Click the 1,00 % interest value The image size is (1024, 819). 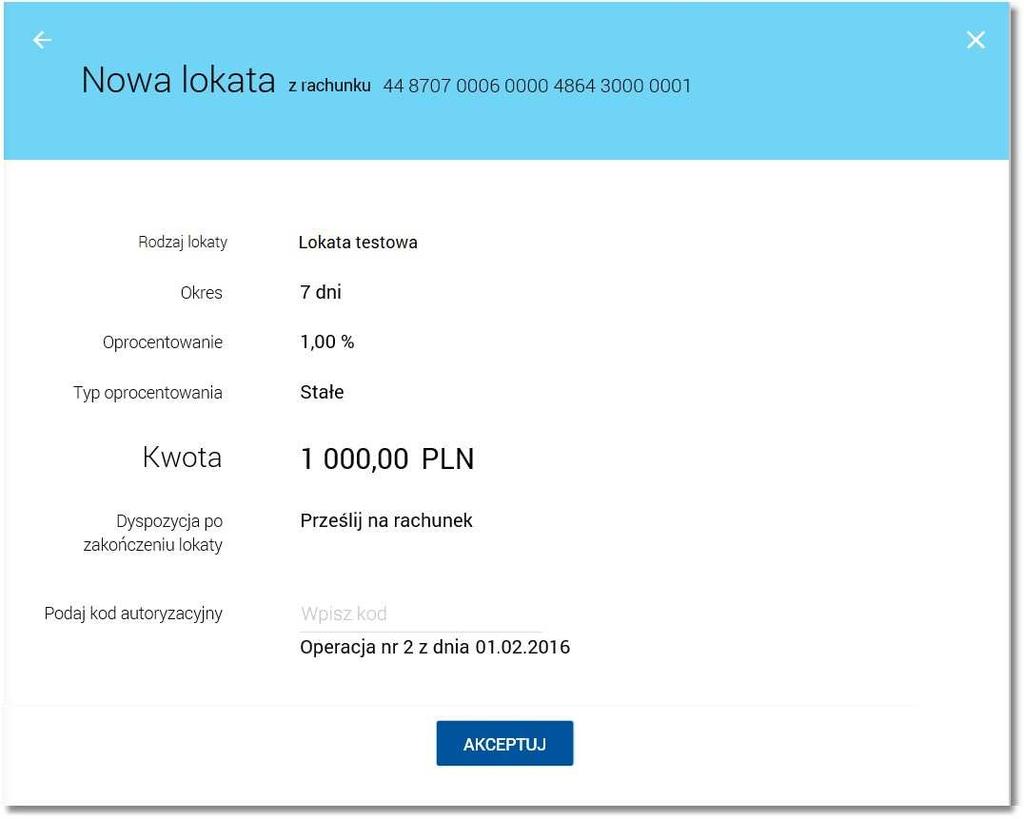(327, 342)
